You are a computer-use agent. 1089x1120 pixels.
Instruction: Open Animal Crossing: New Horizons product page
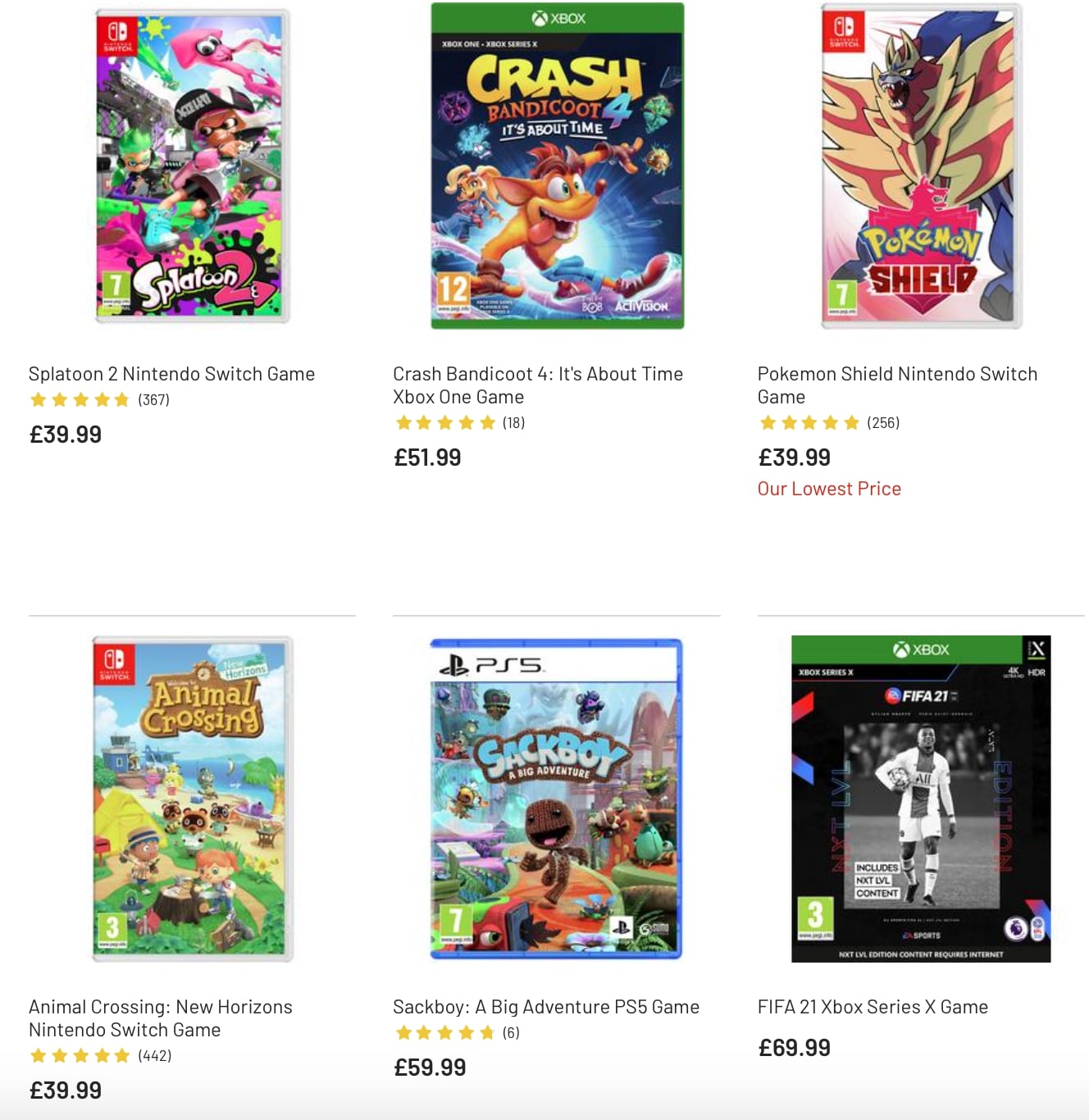tap(160, 1018)
